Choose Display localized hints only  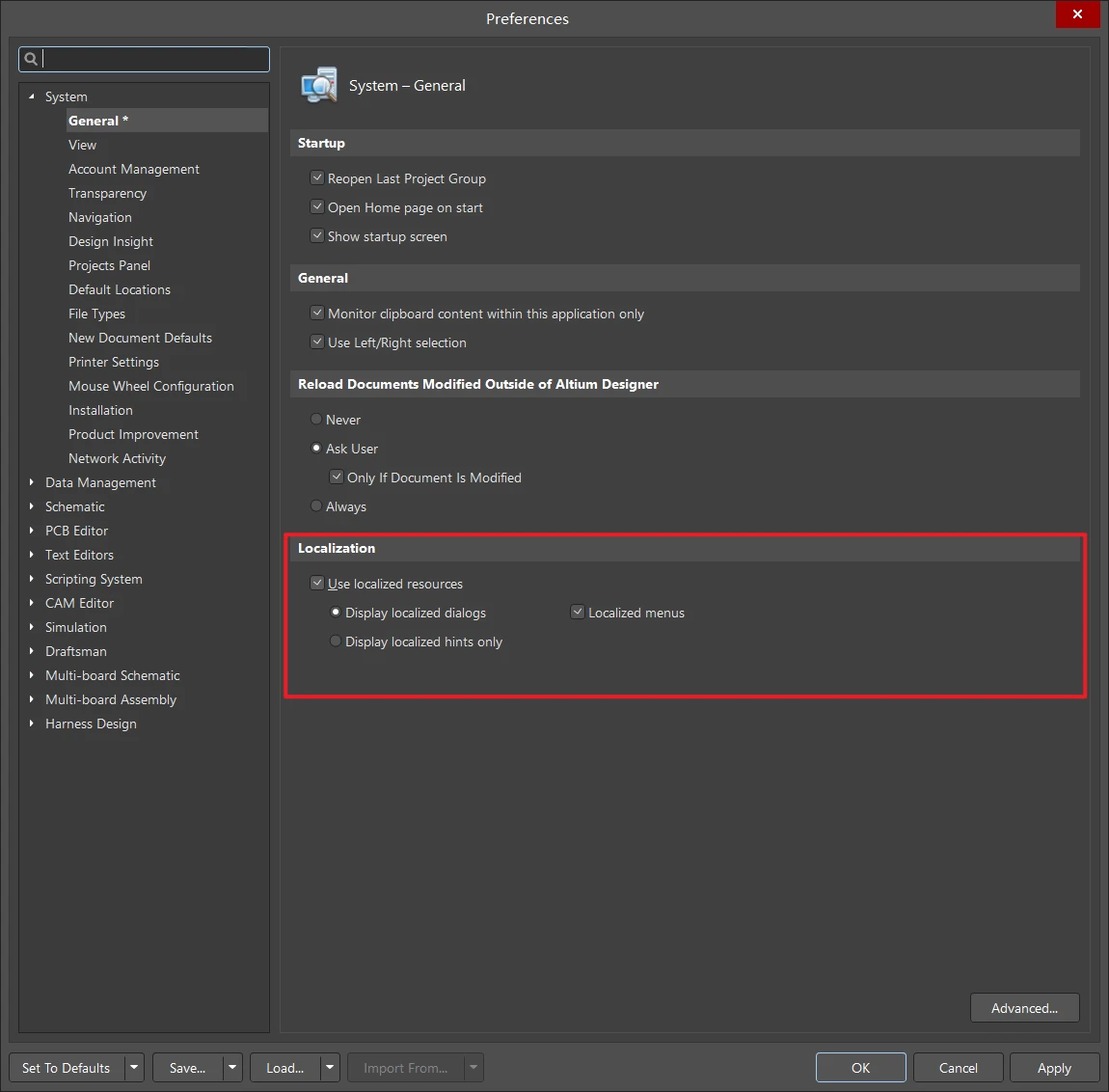[x=336, y=642]
